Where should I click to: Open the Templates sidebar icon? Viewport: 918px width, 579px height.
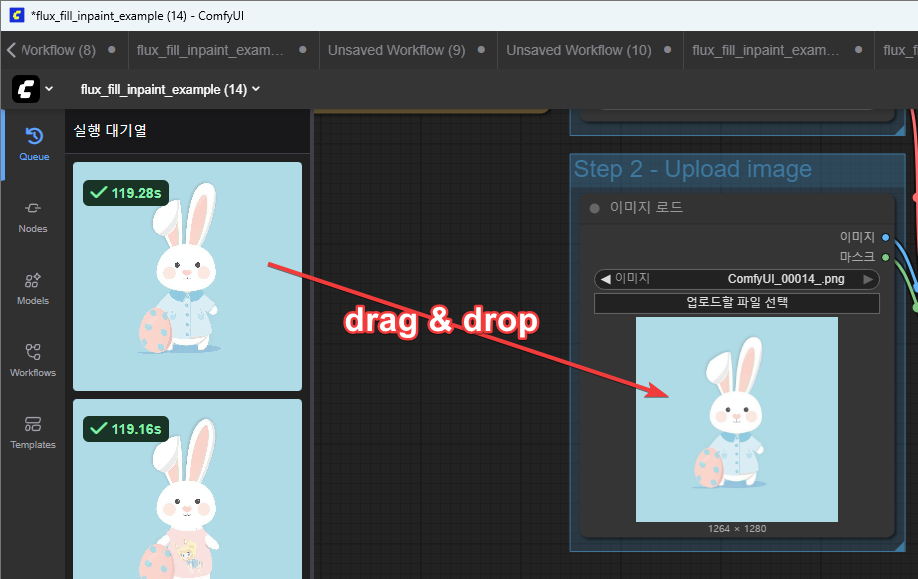(x=33, y=431)
